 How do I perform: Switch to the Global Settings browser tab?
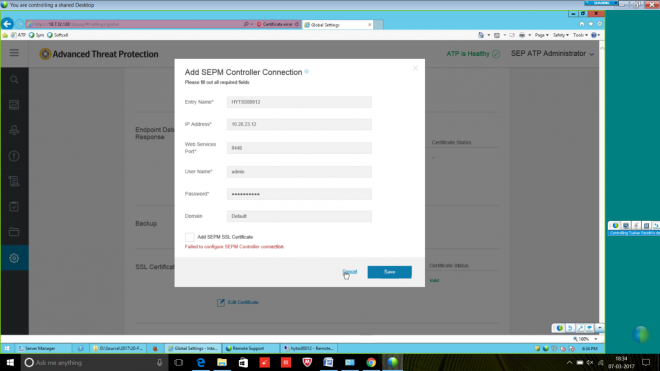point(337,25)
